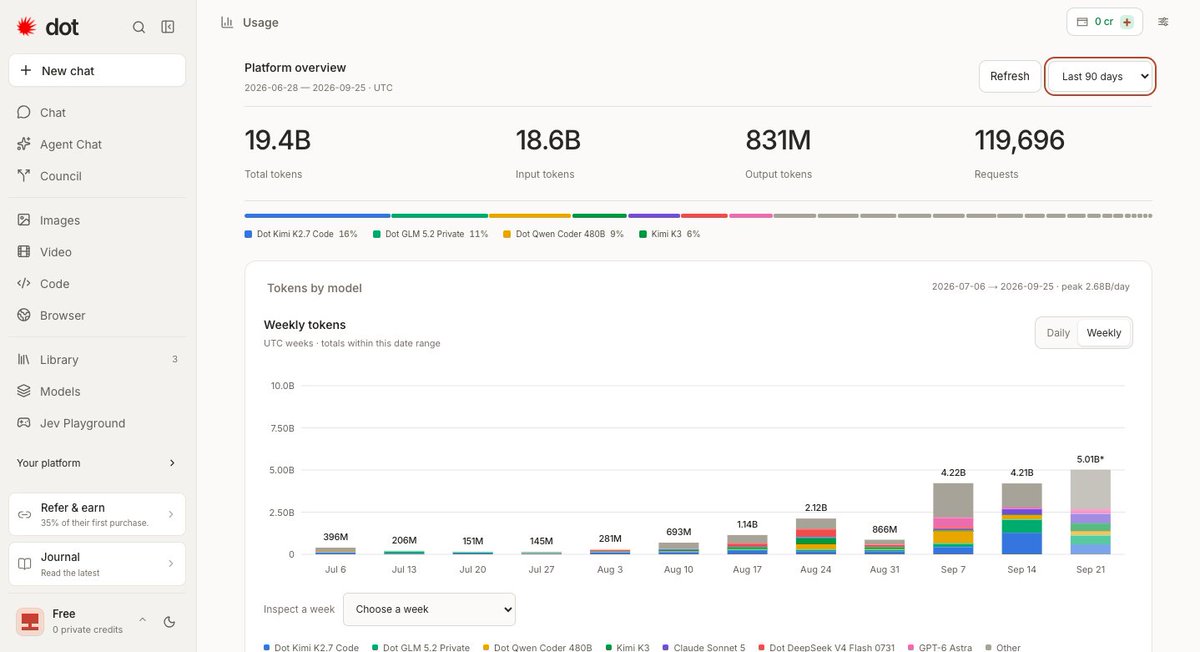The width and height of the screenshot is (1200, 652).
Task: Click the Sep 21 weekly bar
Action: pos(1090,512)
